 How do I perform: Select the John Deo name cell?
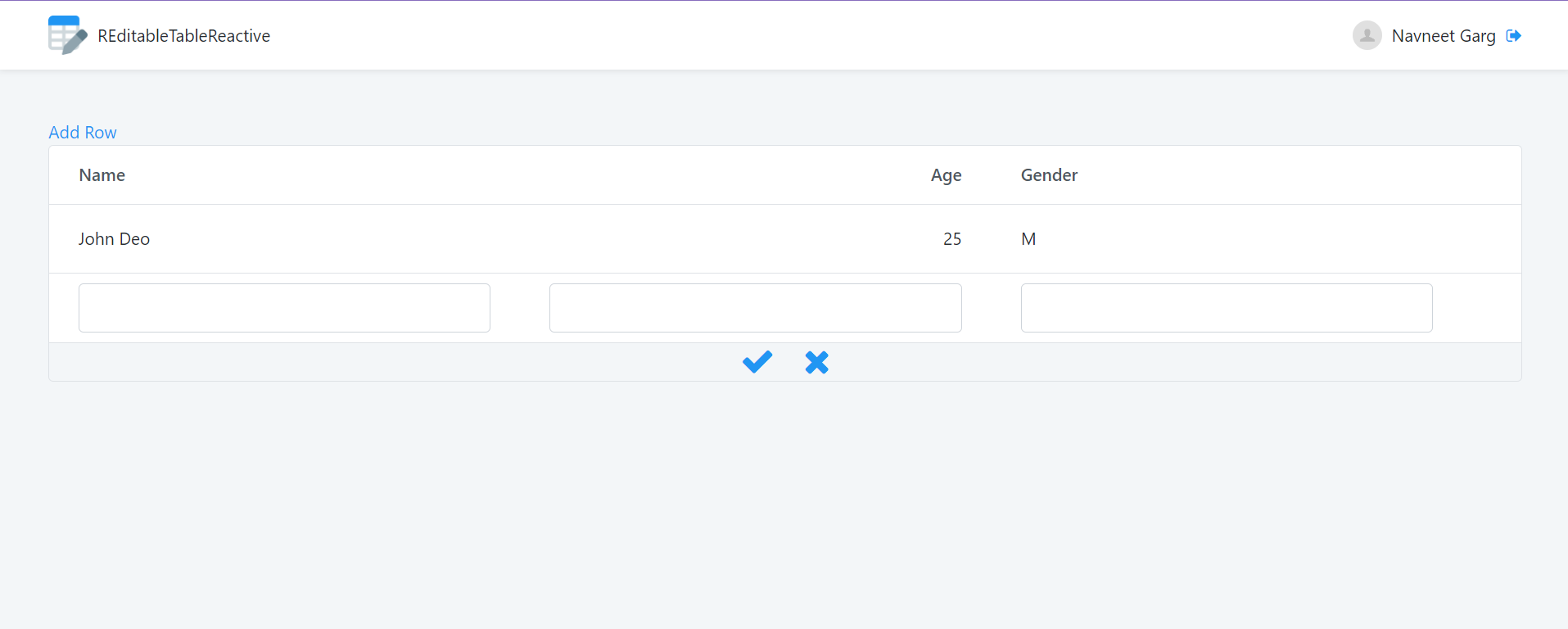[114, 239]
